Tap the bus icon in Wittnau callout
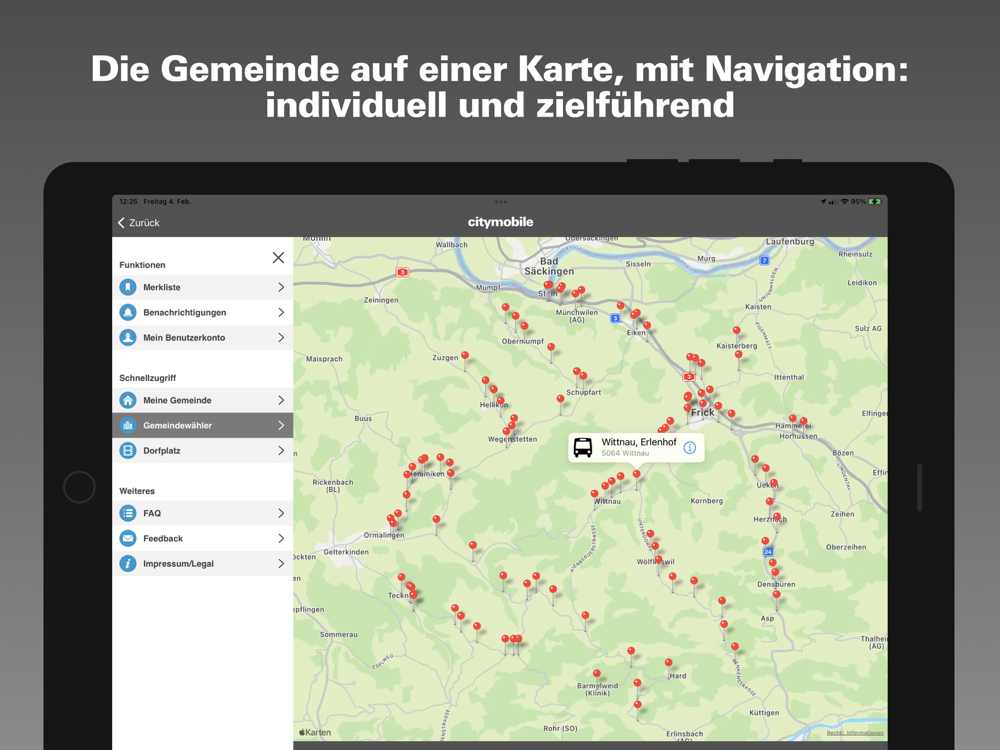Viewport: 1000px width, 750px height. pos(582,448)
